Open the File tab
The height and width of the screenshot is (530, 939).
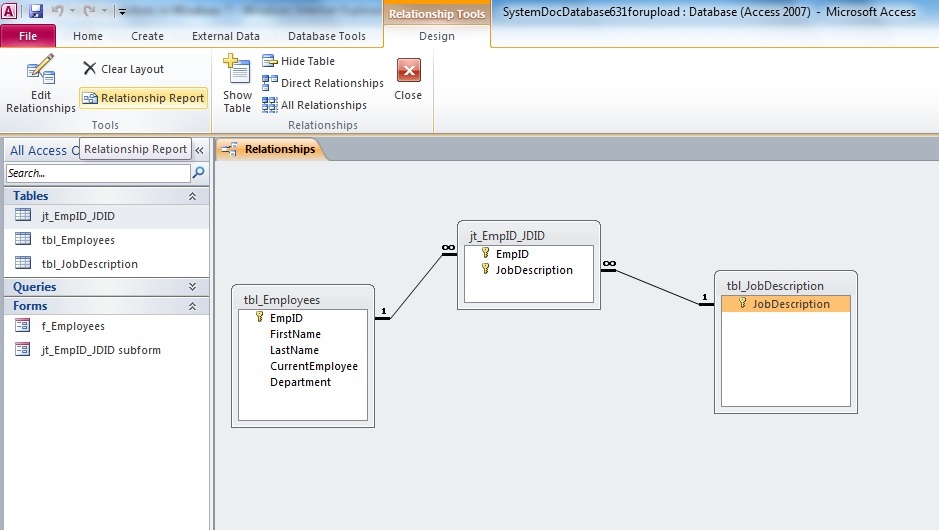(x=29, y=36)
